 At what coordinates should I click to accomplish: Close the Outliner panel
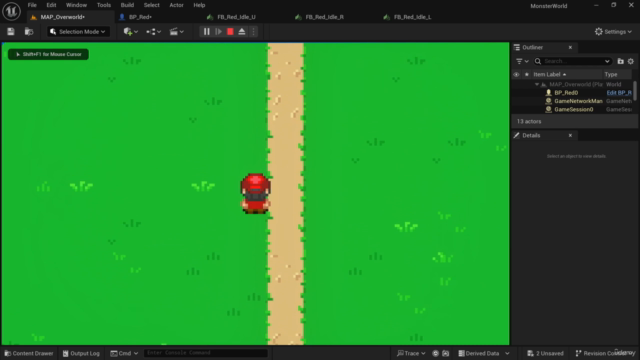[x=570, y=47]
